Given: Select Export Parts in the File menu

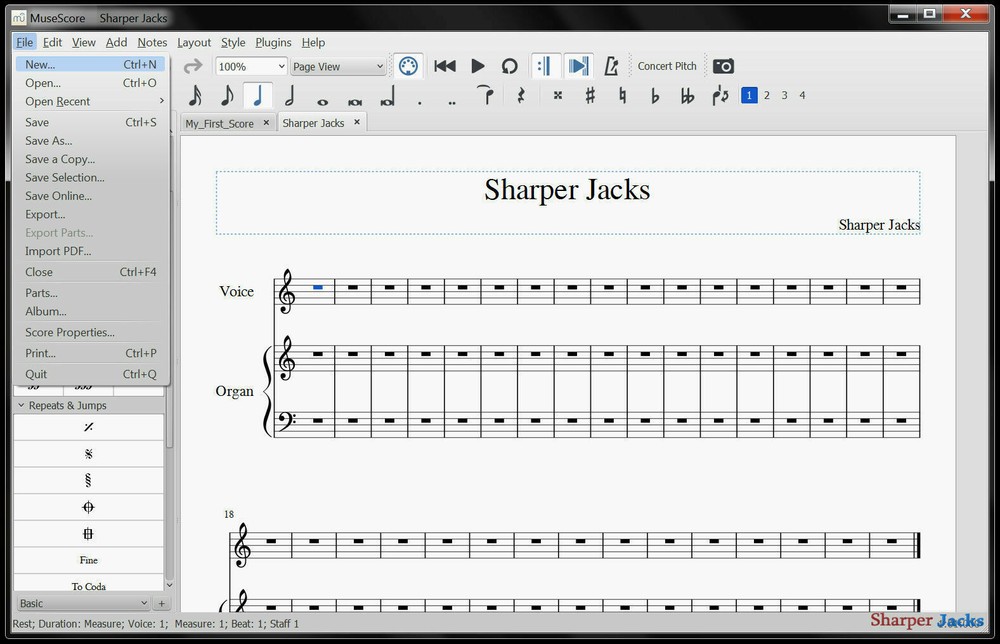Looking at the screenshot, I should point(59,232).
